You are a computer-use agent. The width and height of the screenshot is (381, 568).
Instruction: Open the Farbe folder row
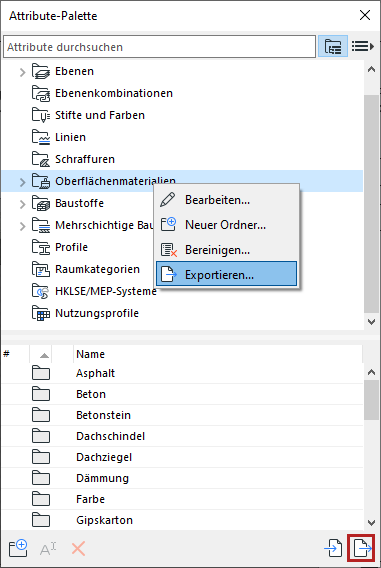pos(182,499)
